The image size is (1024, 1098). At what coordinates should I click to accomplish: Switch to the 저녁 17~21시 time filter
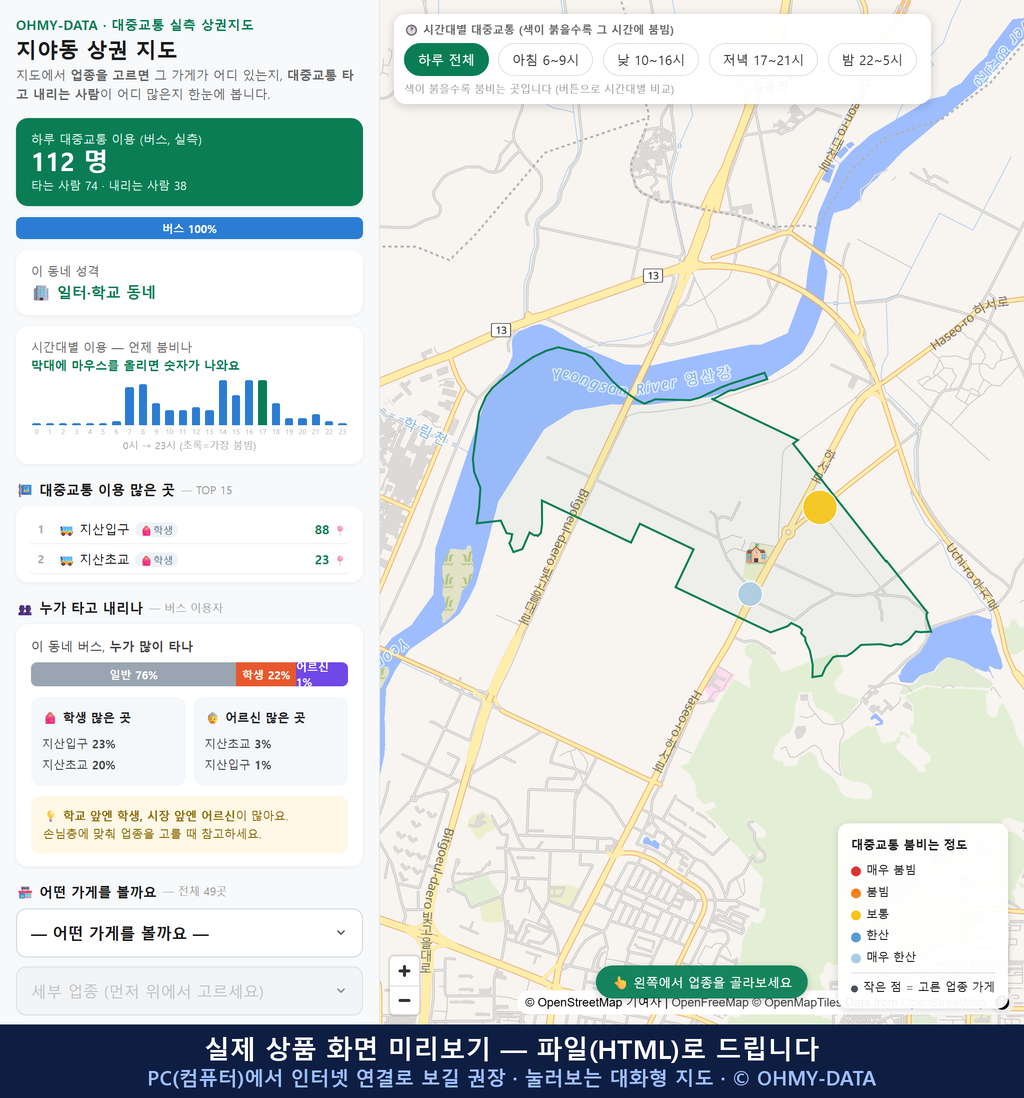pos(763,60)
